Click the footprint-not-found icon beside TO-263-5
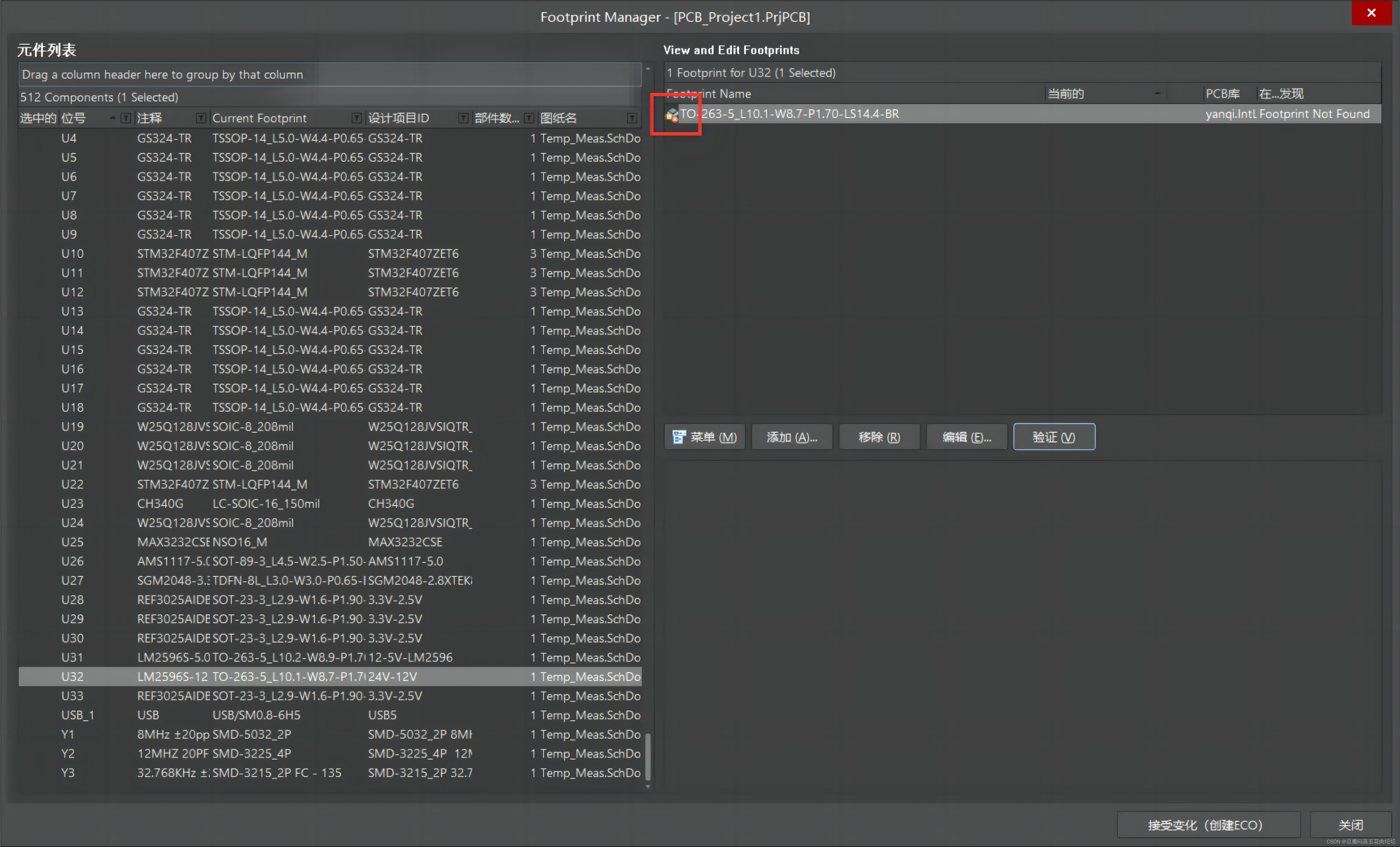Image resolution: width=1400 pixels, height=847 pixels. click(672, 115)
